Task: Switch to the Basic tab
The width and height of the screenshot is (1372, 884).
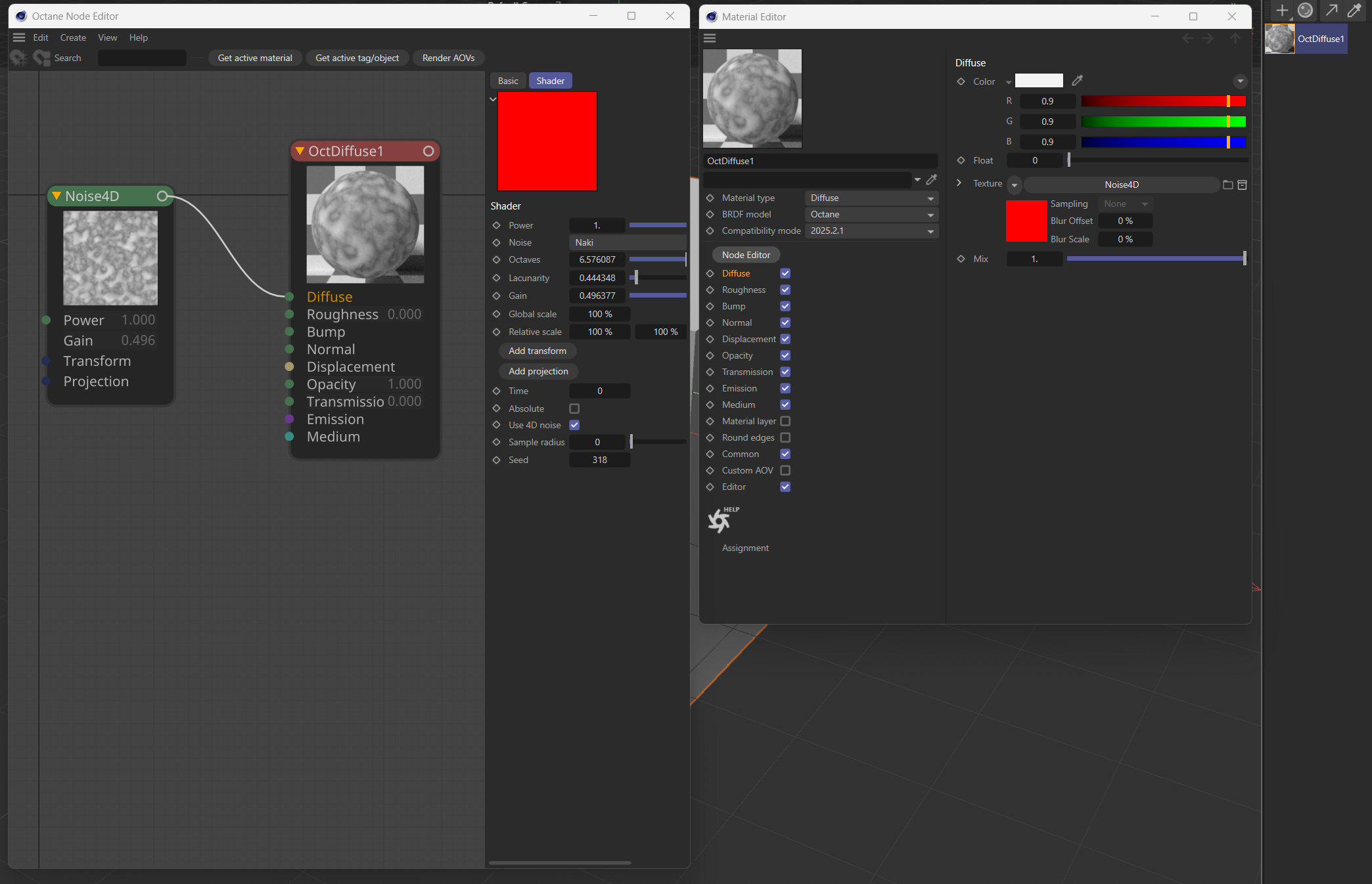Action: 508,81
